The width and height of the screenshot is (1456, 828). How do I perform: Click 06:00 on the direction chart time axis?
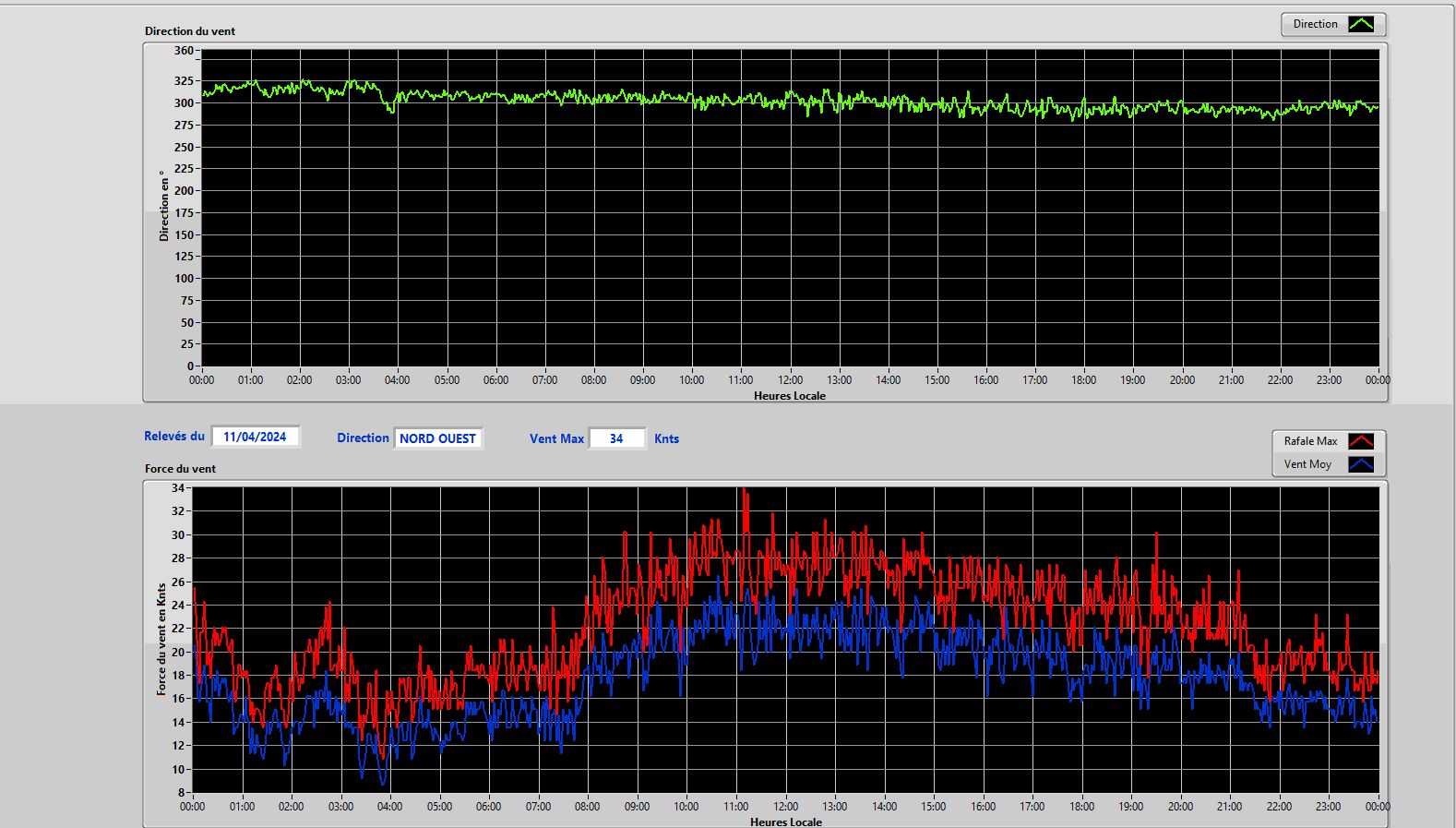click(495, 380)
